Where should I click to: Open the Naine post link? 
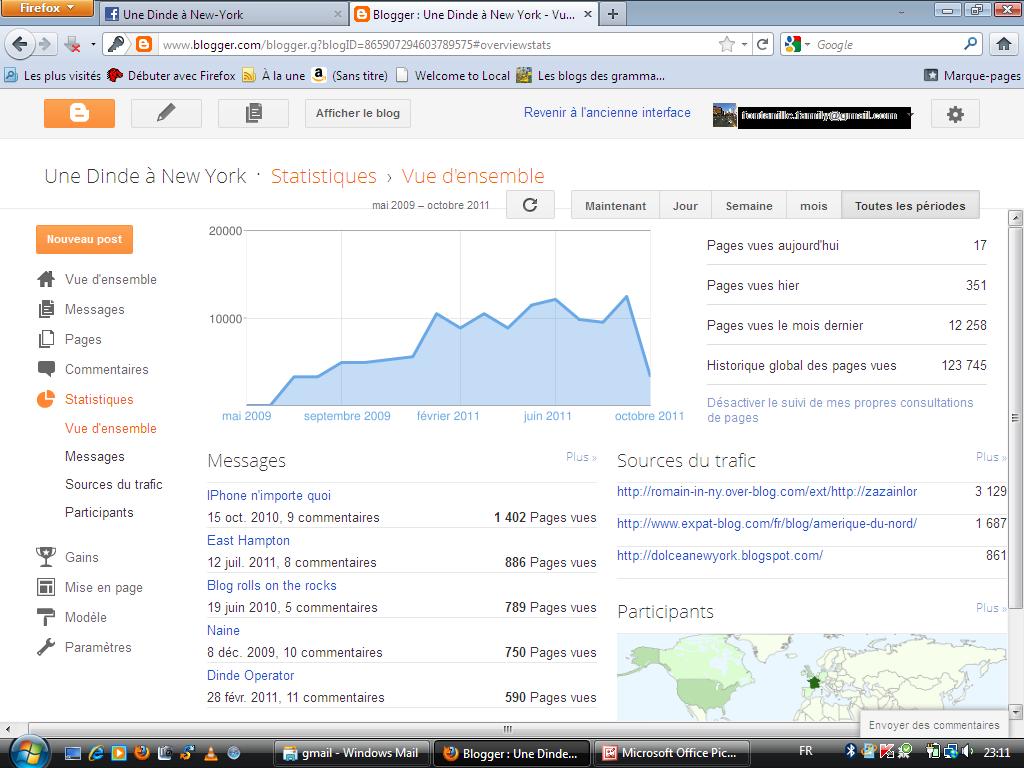223,630
